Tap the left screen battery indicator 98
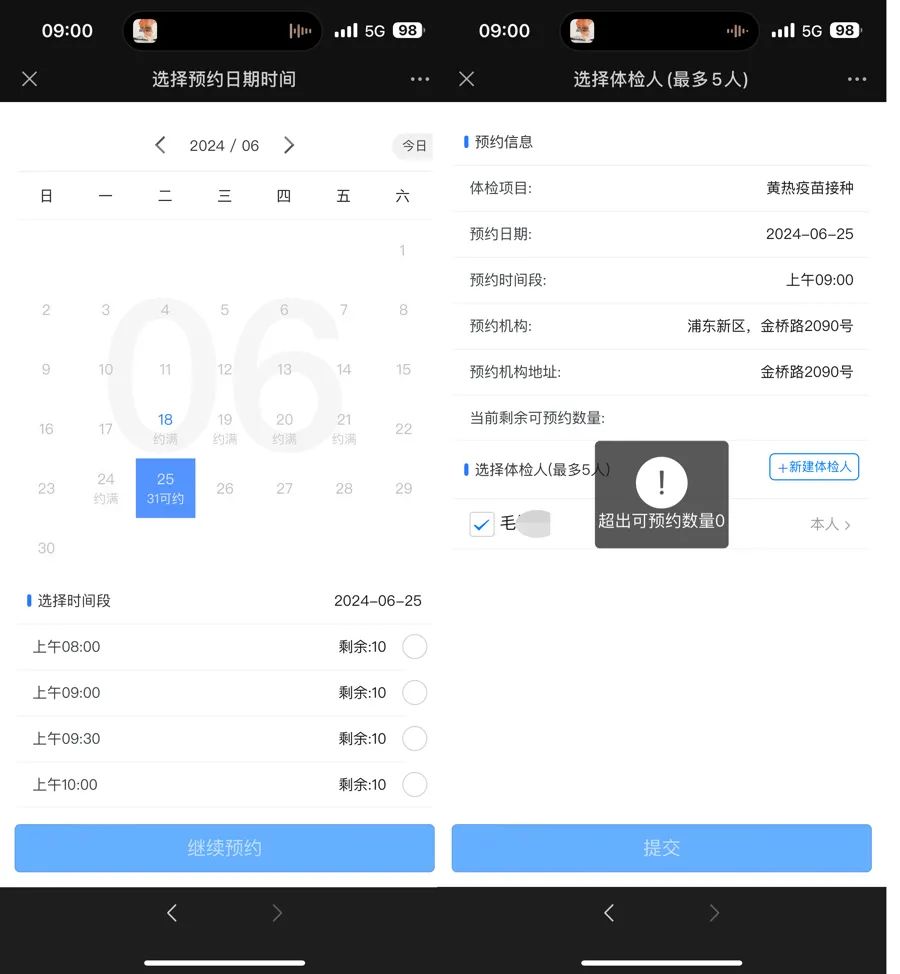This screenshot has height=974, width=900. click(409, 30)
